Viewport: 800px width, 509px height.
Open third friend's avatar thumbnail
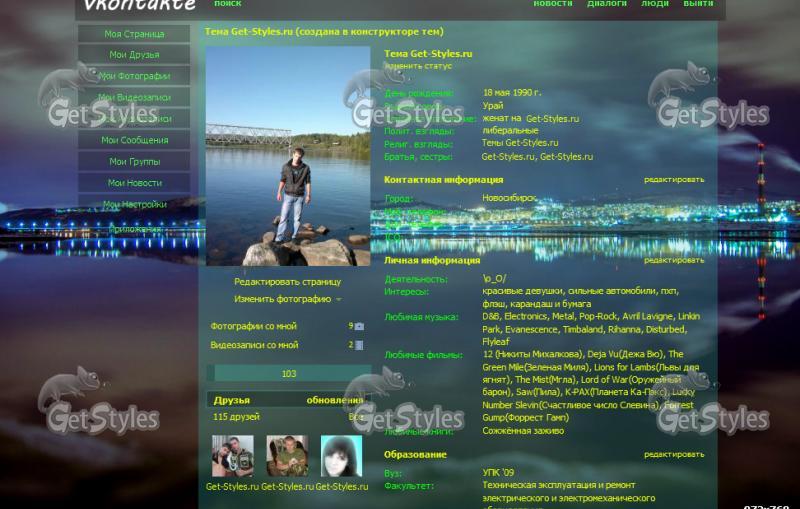(341, 456)
